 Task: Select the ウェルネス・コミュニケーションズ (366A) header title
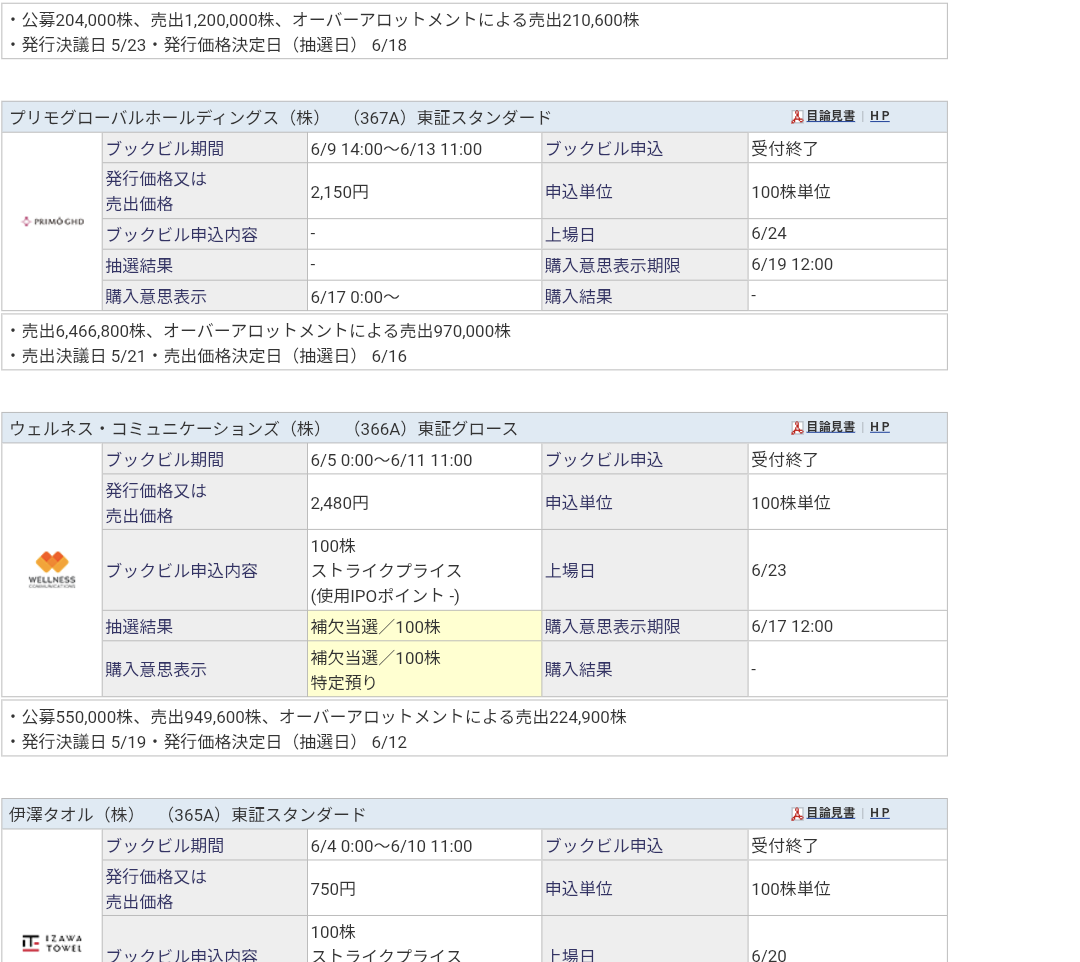coord(264,429)
